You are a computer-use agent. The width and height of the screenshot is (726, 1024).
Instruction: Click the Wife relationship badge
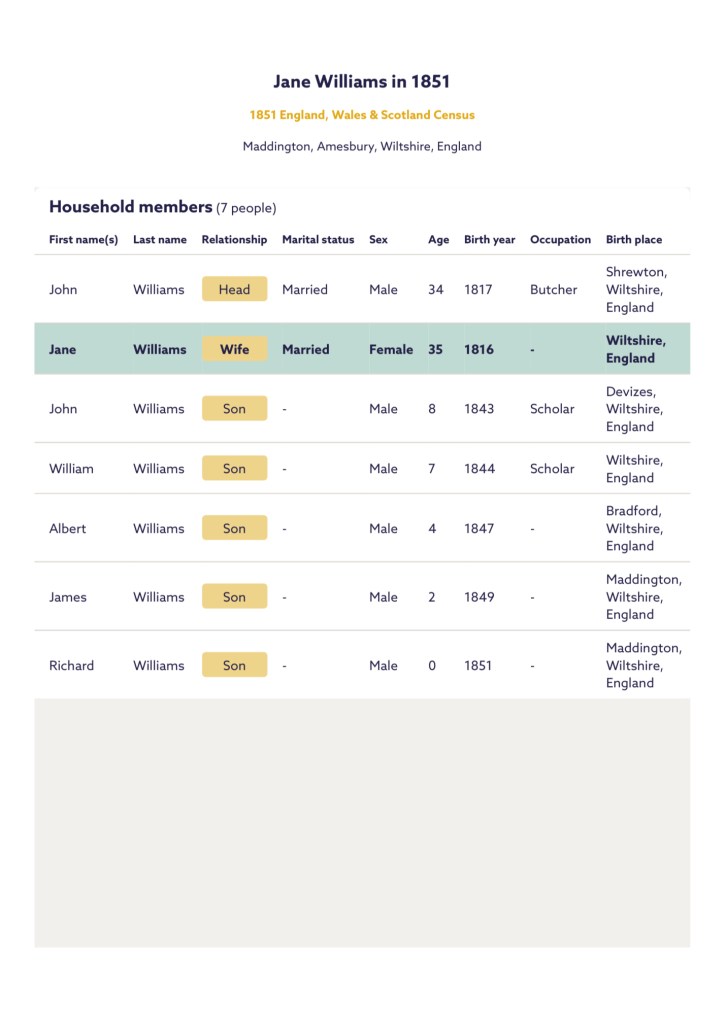click(x=234, y=349)
